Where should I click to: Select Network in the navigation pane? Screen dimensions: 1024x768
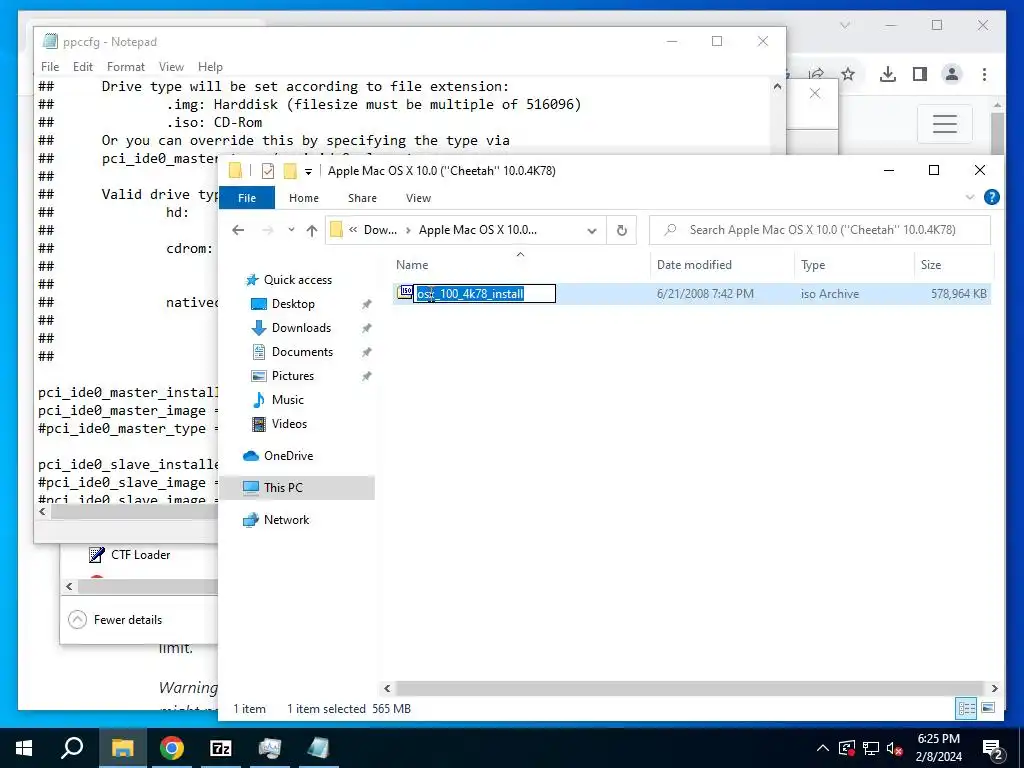coord(286,520)
